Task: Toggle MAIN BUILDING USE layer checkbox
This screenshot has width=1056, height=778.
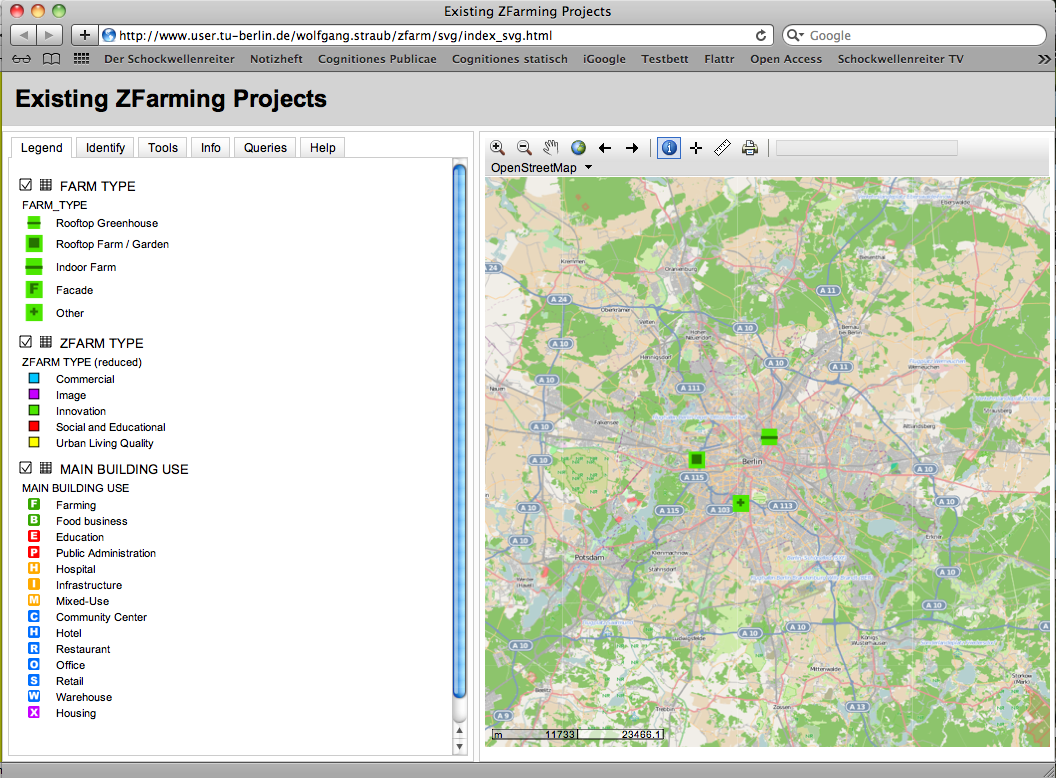Action: [26, 467]
